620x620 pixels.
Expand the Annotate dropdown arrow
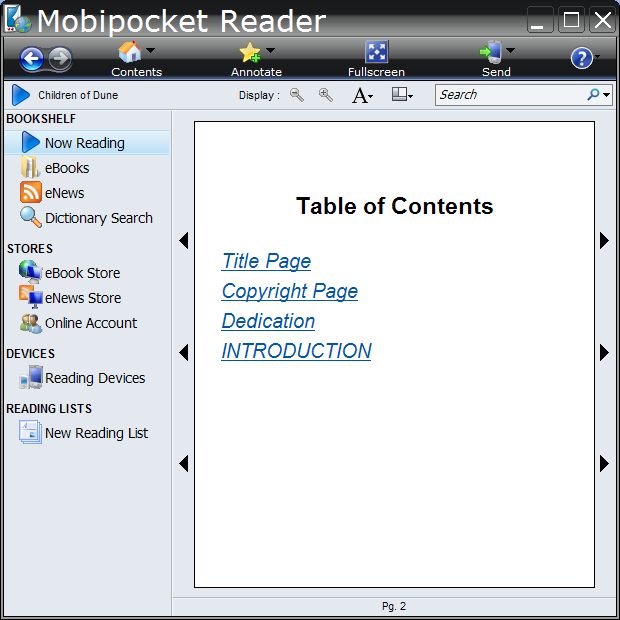(270, 50)
